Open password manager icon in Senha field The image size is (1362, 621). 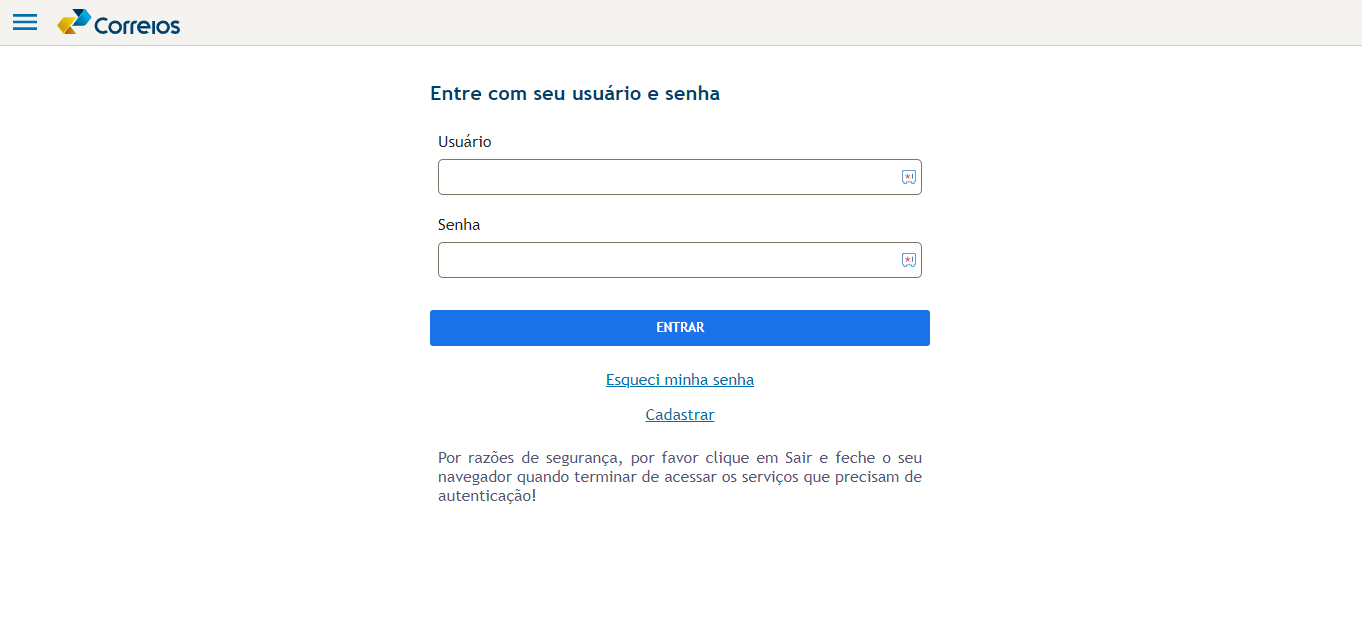[x=908, y=260]
